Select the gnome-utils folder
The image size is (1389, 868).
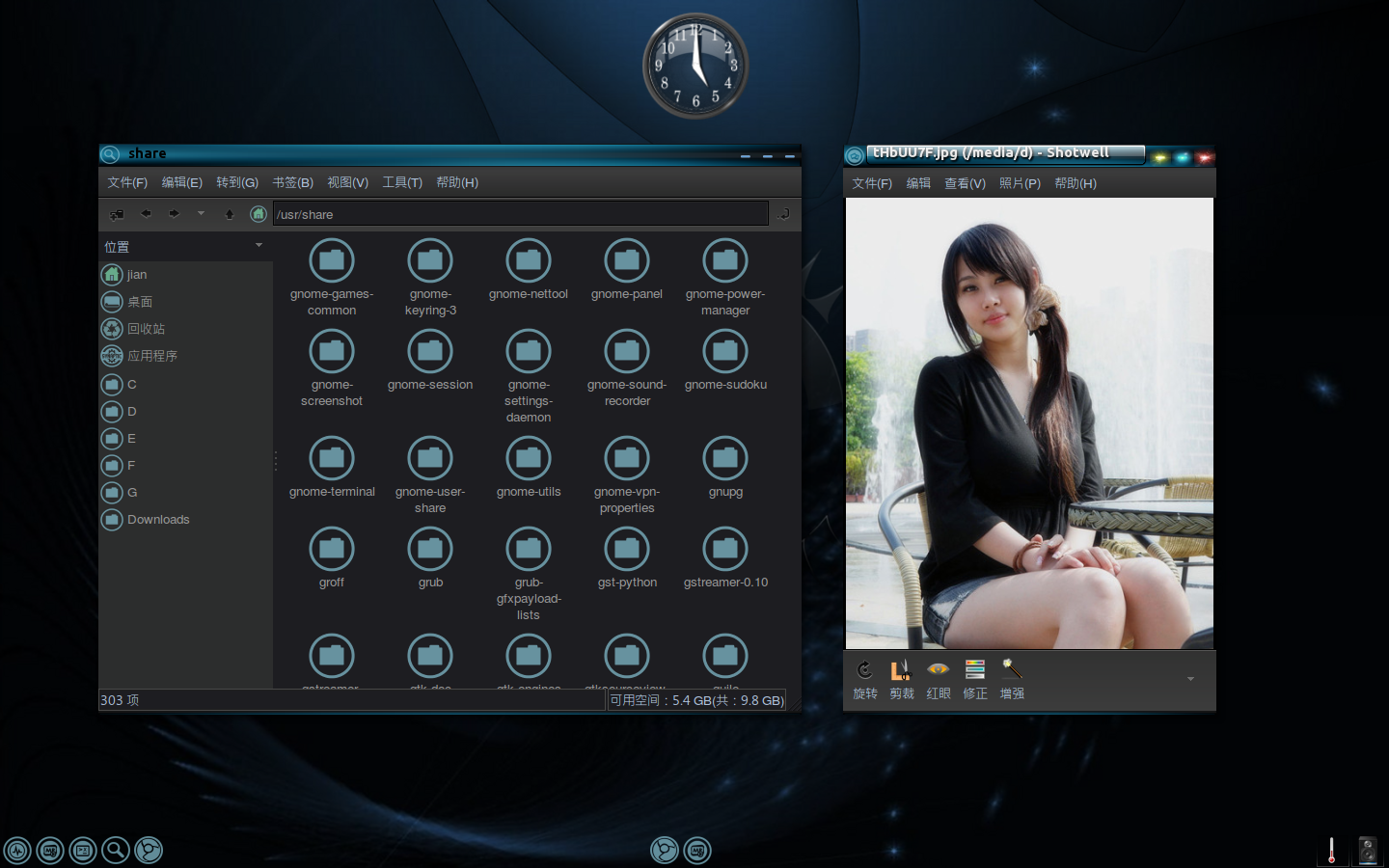point(529,468)
